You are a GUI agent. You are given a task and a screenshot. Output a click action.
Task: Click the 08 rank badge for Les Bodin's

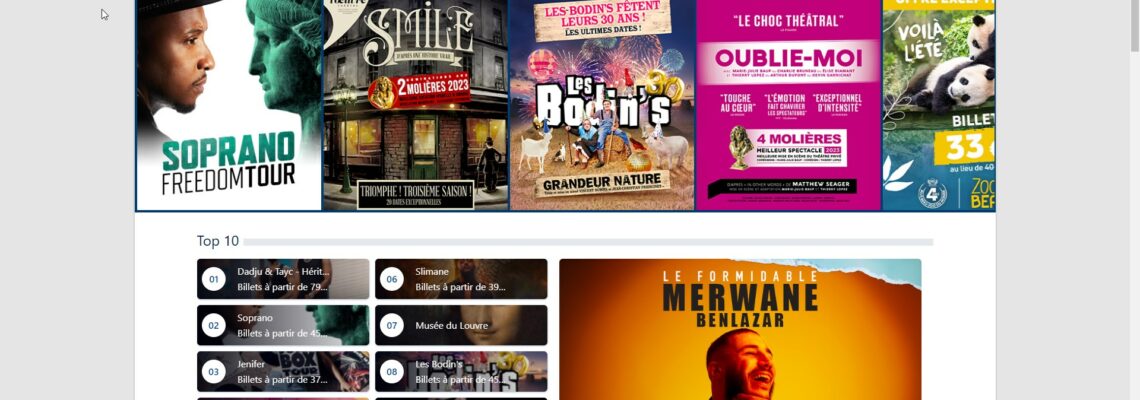392,372
